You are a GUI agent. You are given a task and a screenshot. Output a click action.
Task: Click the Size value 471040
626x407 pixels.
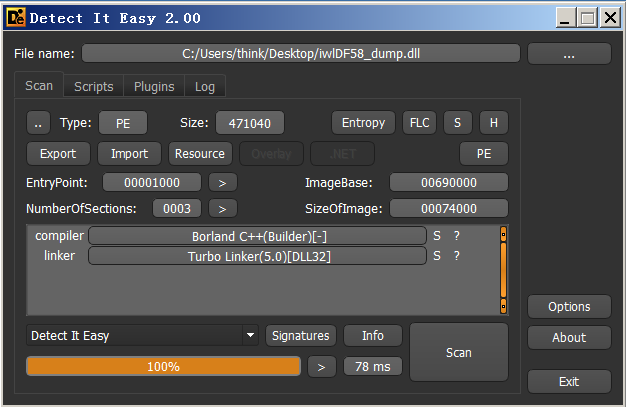pyautogui.click(x=250, y=123)
